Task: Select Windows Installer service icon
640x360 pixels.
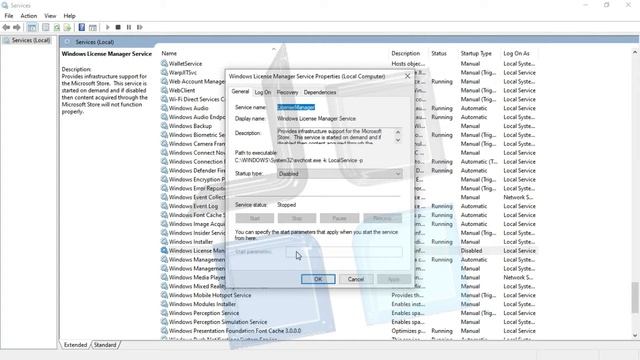Action: tap(164, 241)
